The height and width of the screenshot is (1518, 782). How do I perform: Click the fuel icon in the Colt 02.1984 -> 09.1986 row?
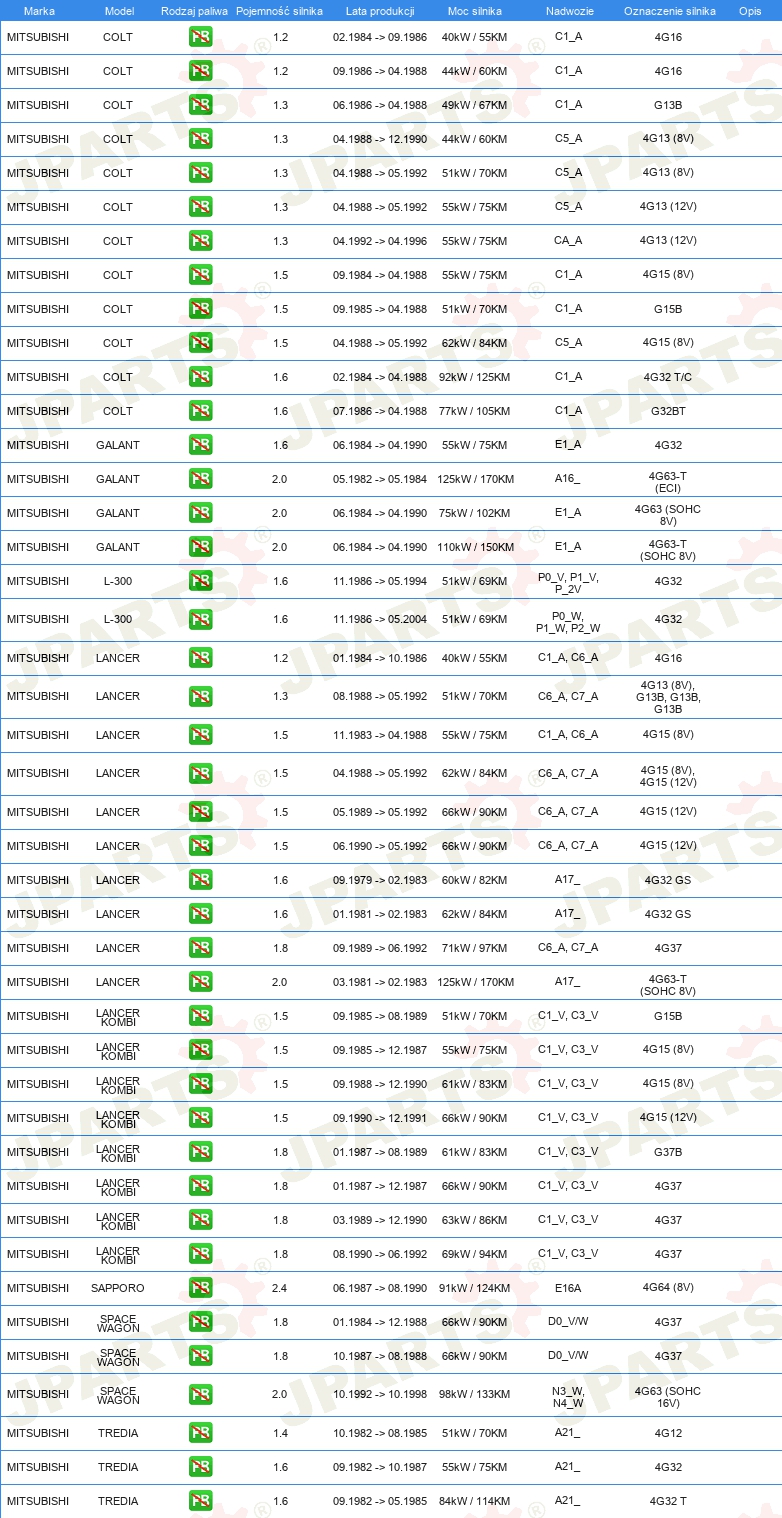(200, 37)
